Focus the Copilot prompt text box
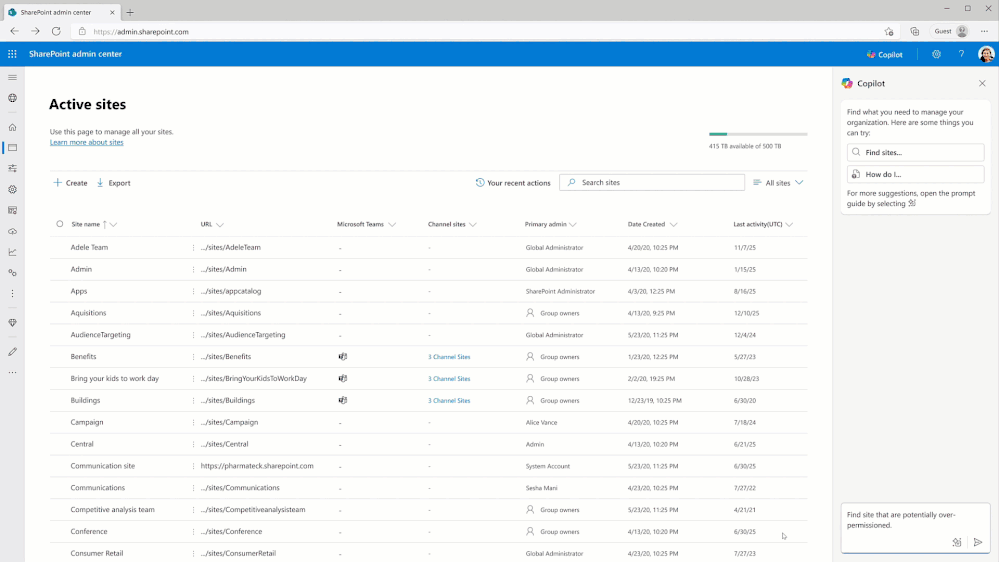The image size is (999, 562). click(x=915, y=528)
